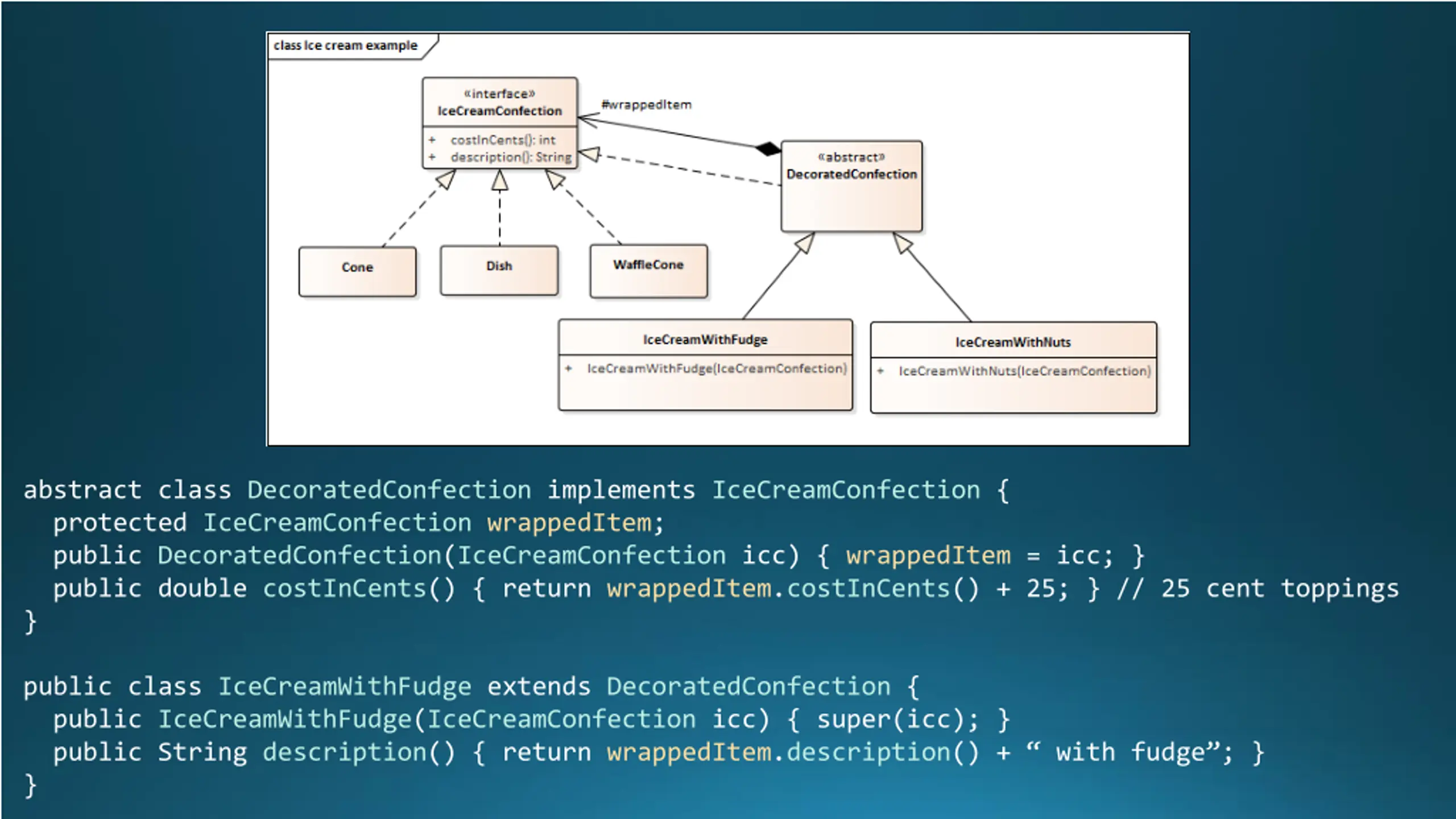Click the IceCreamWithNuts(IceCreamConfection) constructor entry

click(x=1024, y=371)
